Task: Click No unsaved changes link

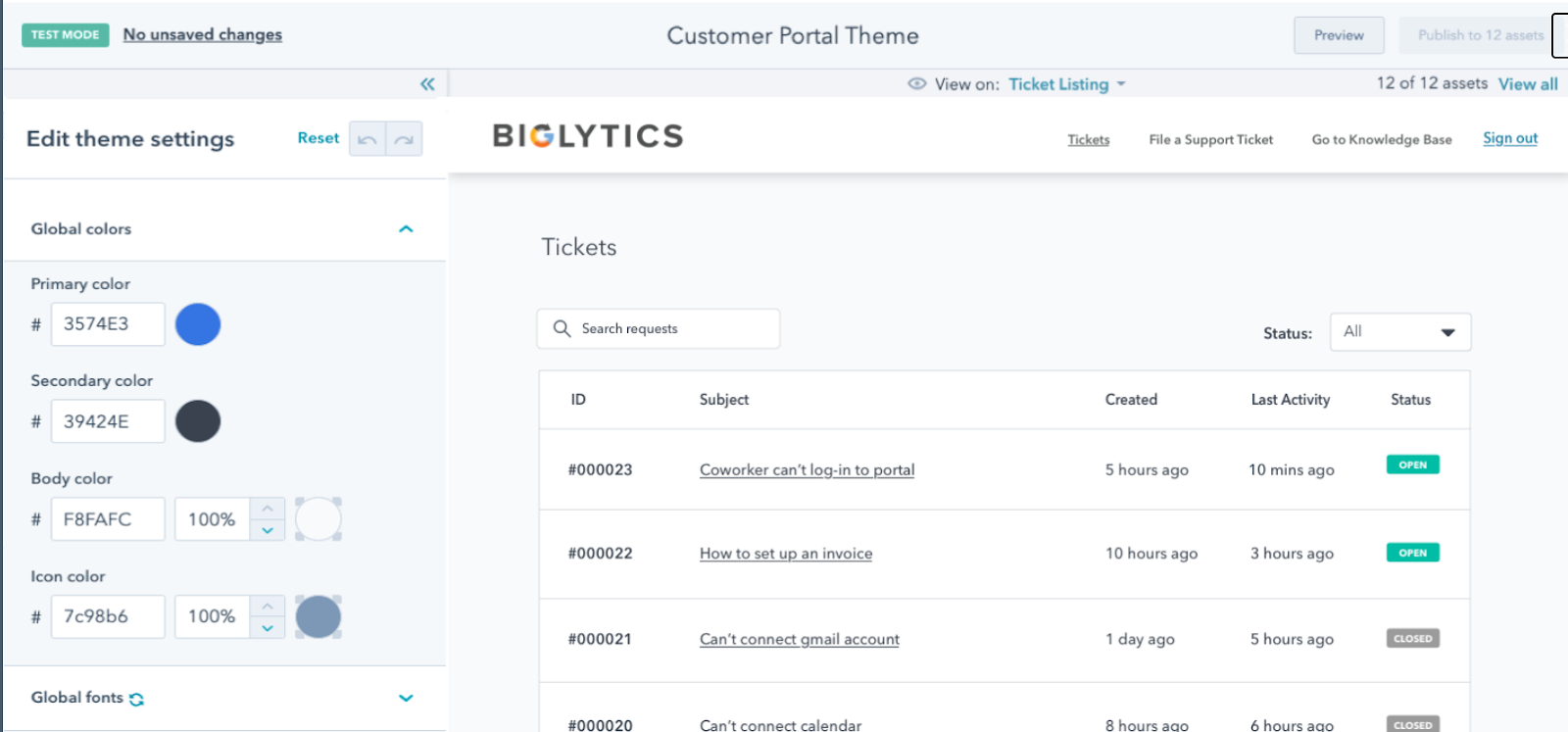Action: click(x=203, y=34)
